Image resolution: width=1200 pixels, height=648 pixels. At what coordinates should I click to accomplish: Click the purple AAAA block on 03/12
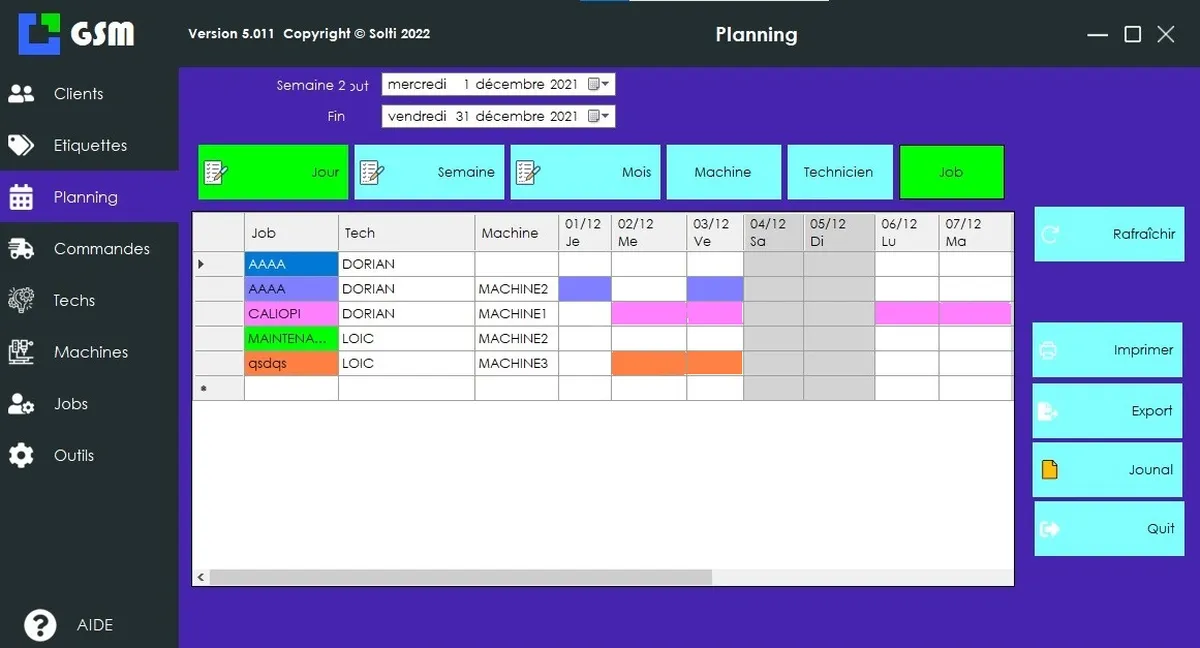(715, 289)
